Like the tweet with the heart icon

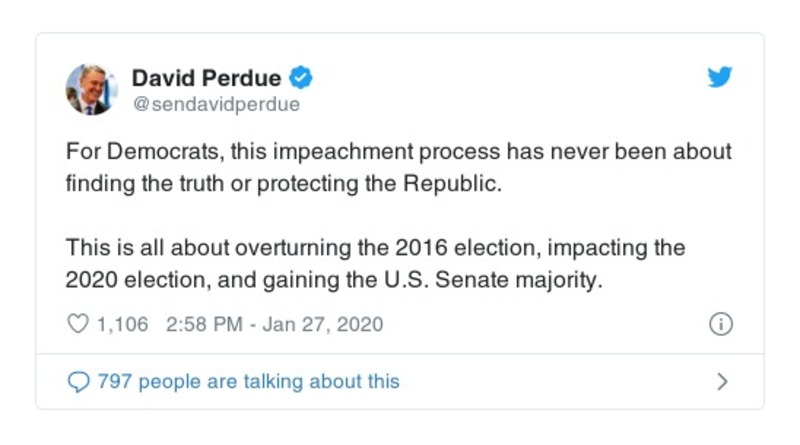click(77, 324)
